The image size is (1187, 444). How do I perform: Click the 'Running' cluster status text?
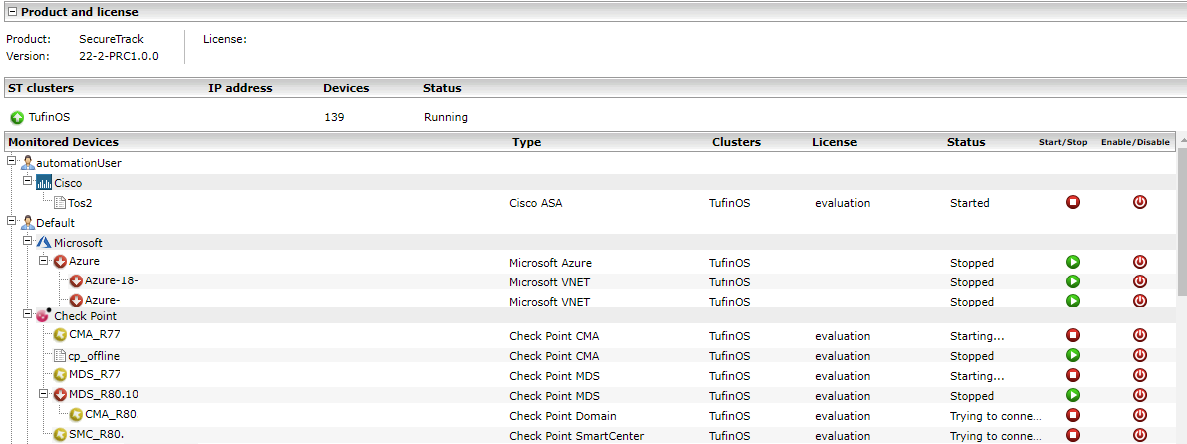[446, 117]
